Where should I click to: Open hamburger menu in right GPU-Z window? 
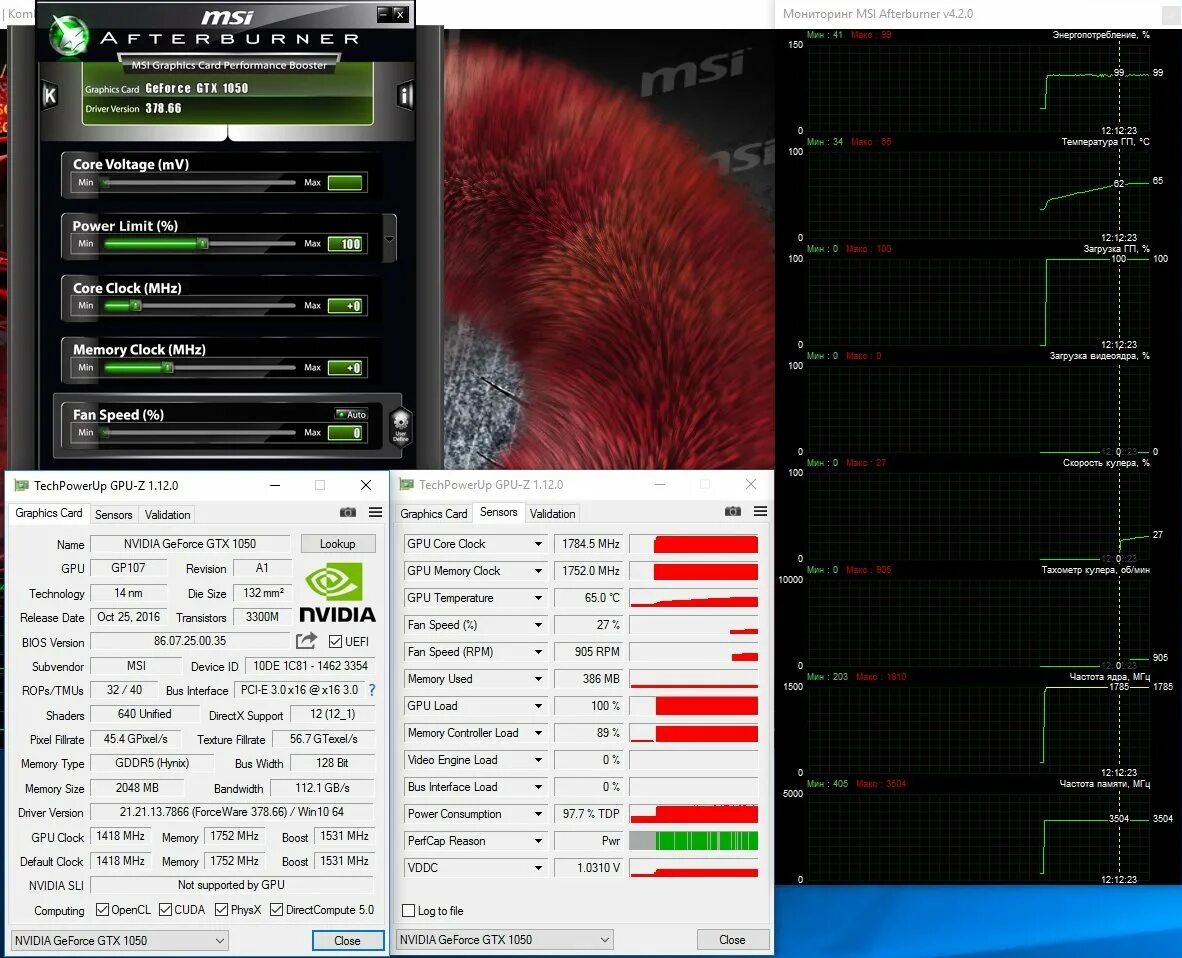point(761,511)
